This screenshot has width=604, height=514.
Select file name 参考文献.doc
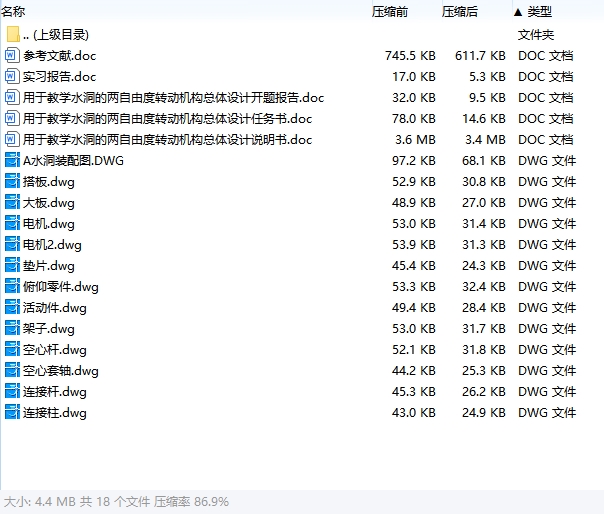tap(59, 56)
